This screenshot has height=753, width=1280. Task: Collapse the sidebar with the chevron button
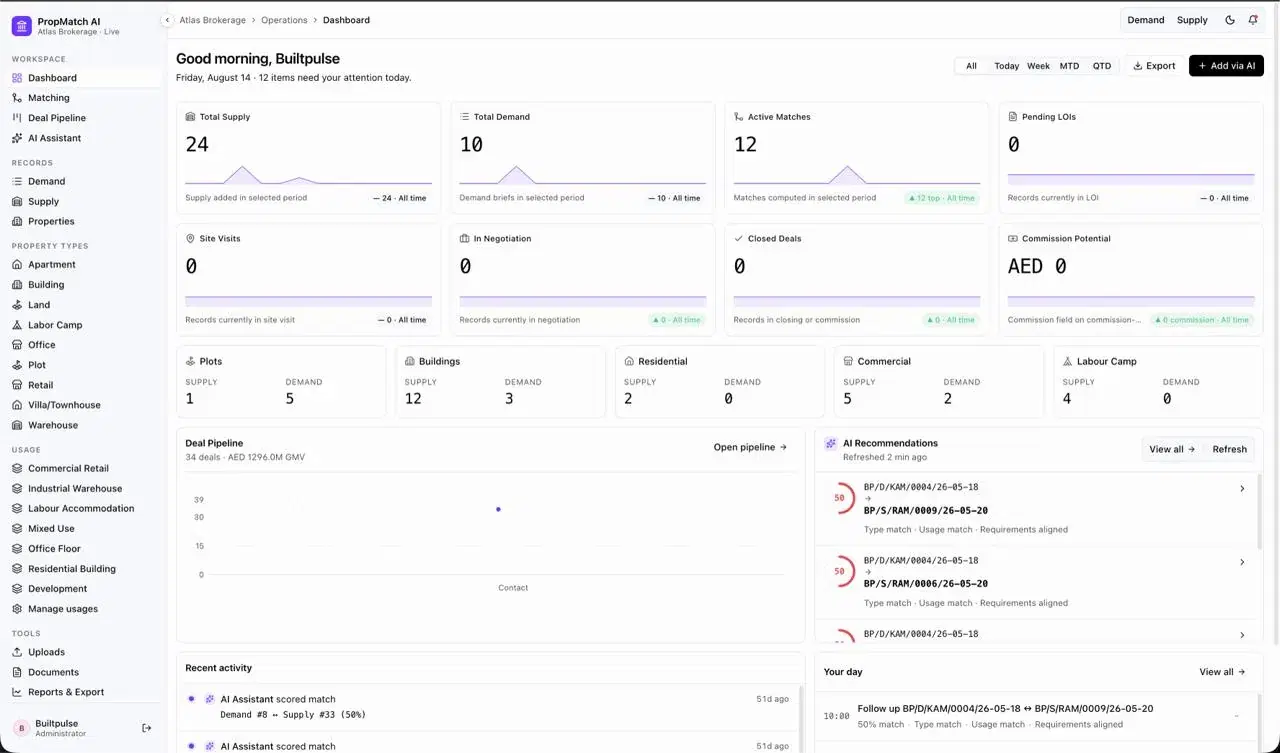[167, 20]
